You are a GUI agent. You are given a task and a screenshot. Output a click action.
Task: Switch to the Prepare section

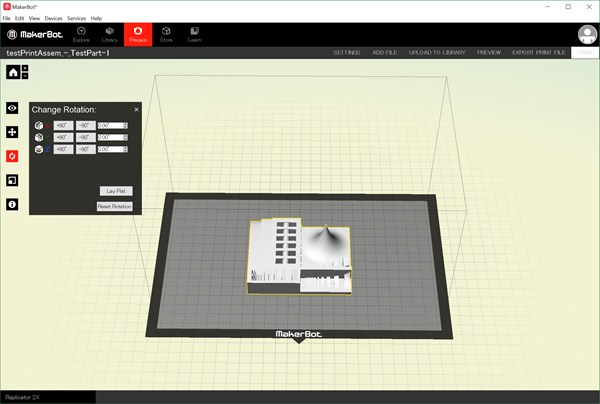138,34
